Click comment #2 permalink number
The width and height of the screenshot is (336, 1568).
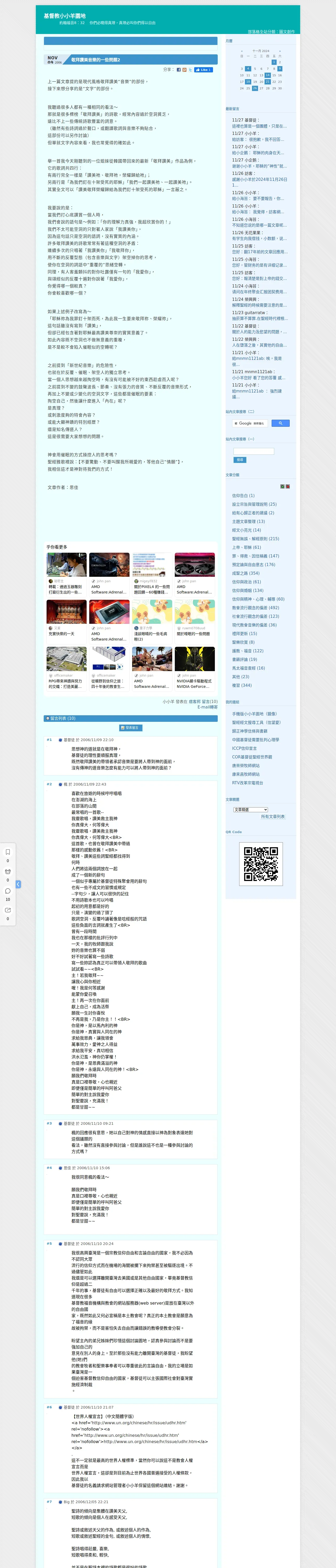49,784
